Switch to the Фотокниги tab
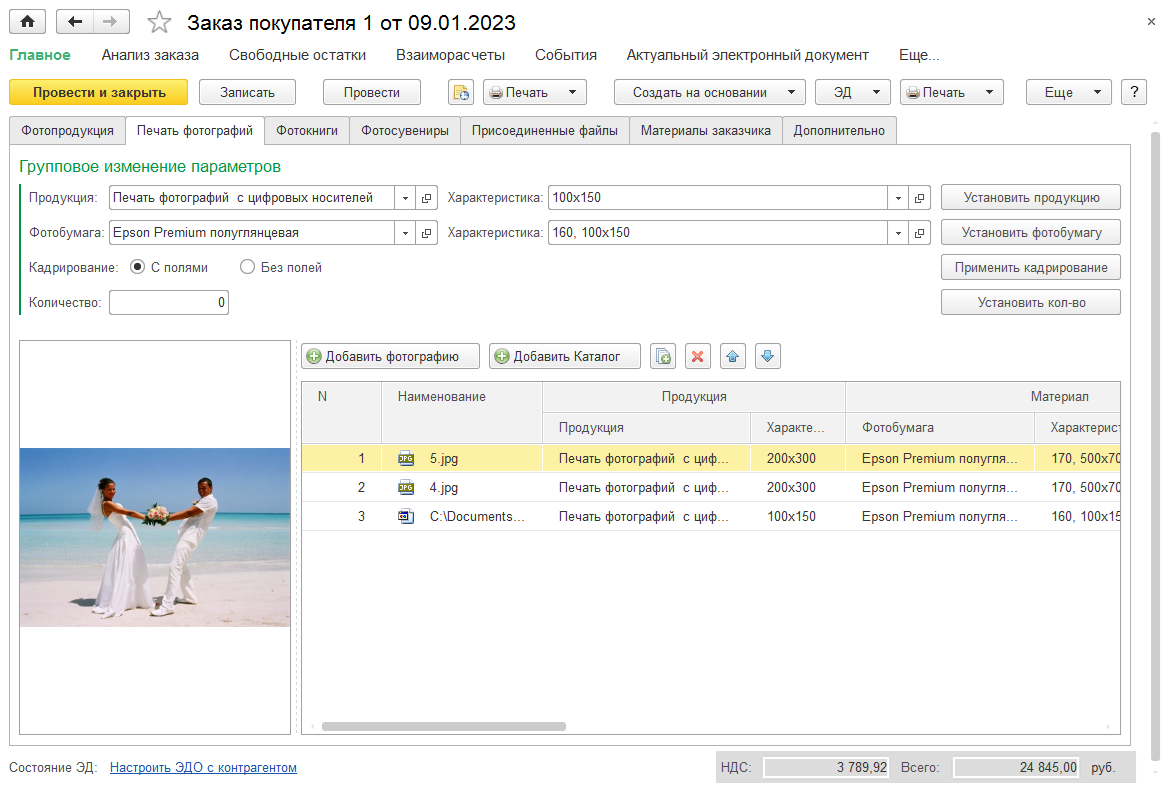 click(306, 130)
